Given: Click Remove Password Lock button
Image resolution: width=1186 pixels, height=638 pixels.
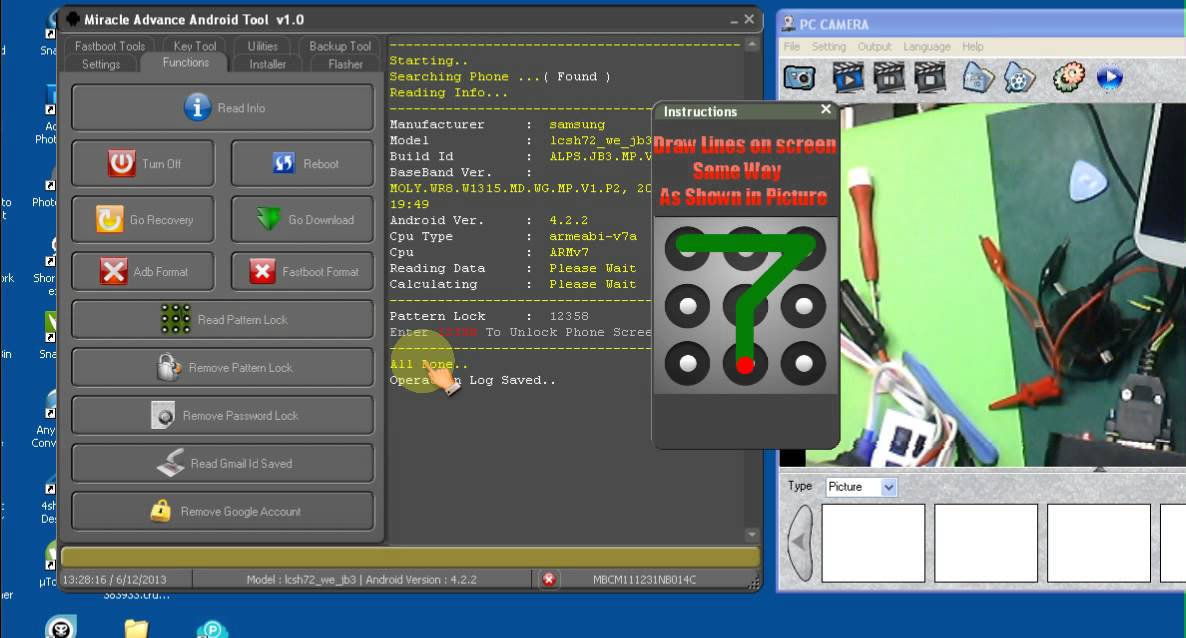Looking at the screenshot, I should pyautogui.click(x=222, y=415).
